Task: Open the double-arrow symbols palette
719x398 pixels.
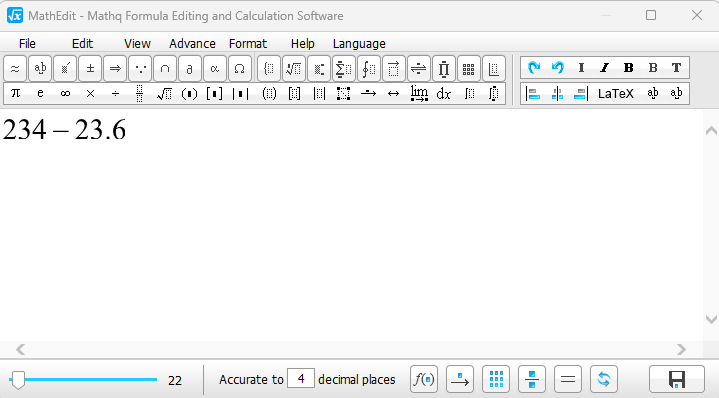Action: [115, 69]
